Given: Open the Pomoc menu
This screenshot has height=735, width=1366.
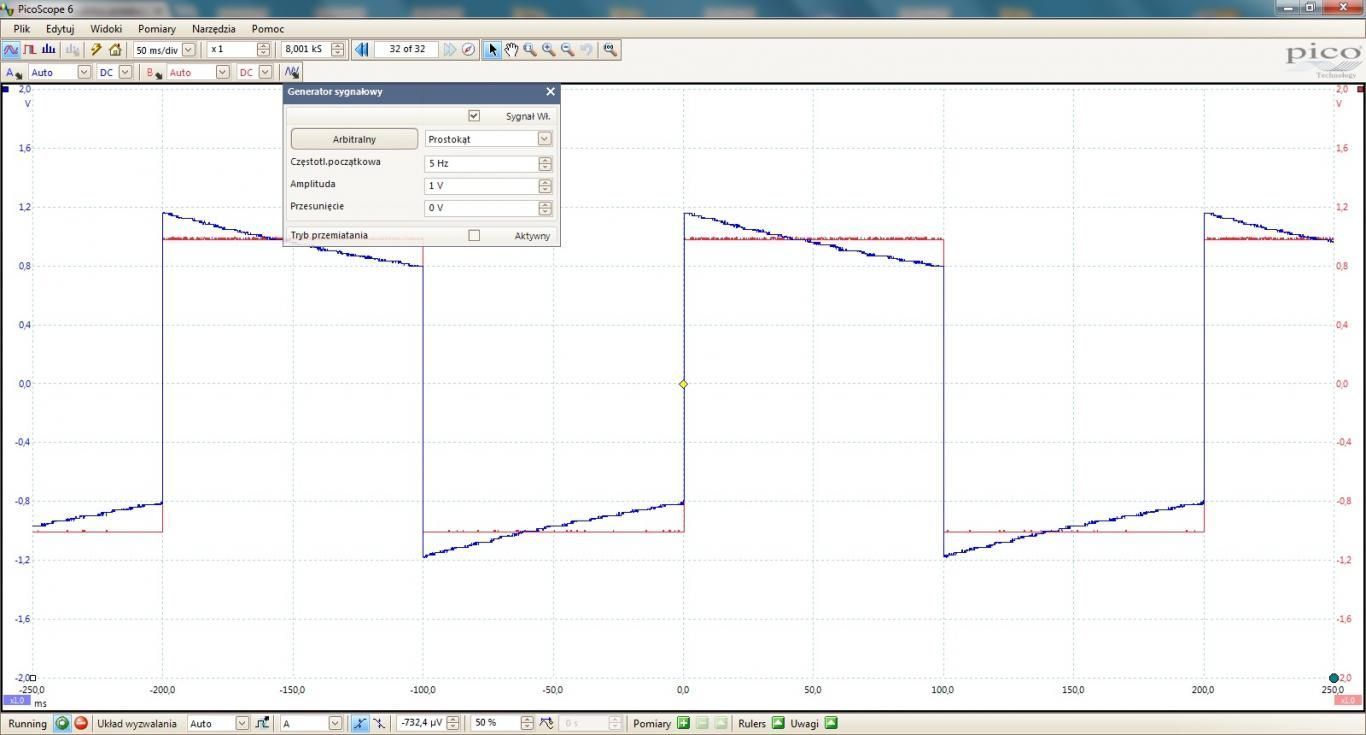Looking at the screenshot, I should point(268,29).
